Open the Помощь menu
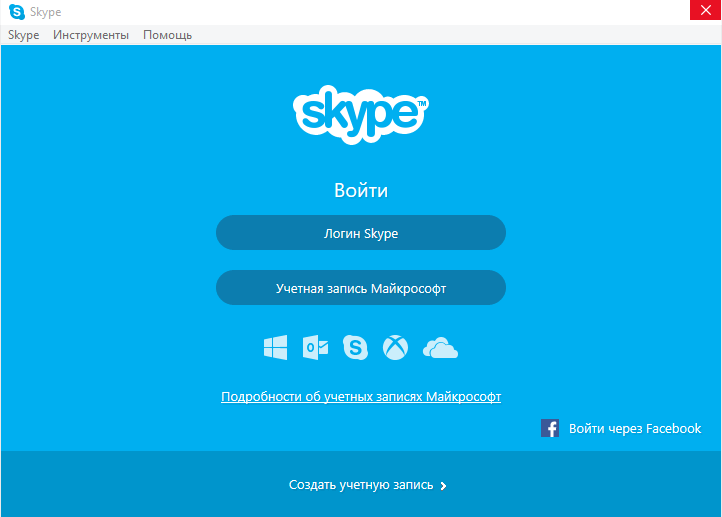The height and width of the screenshot is (517, 722). (167, 35)
